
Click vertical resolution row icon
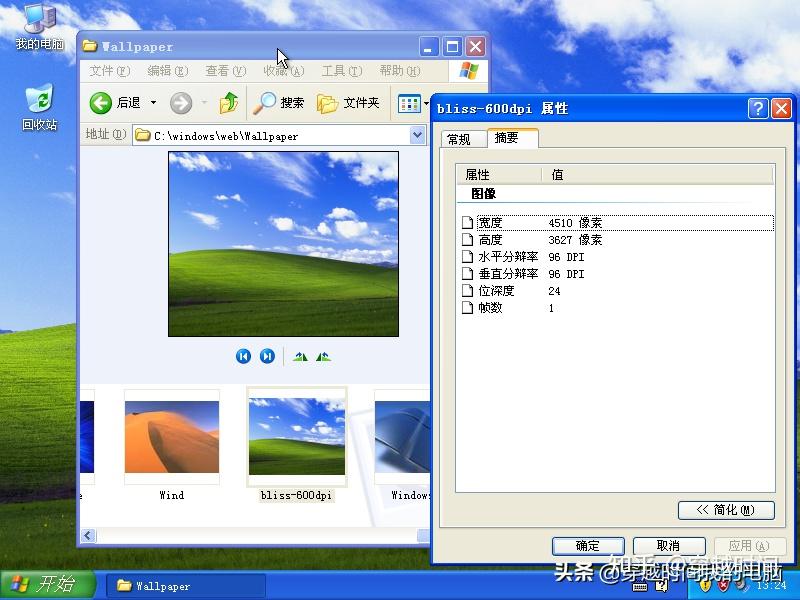tap(467, 273)
